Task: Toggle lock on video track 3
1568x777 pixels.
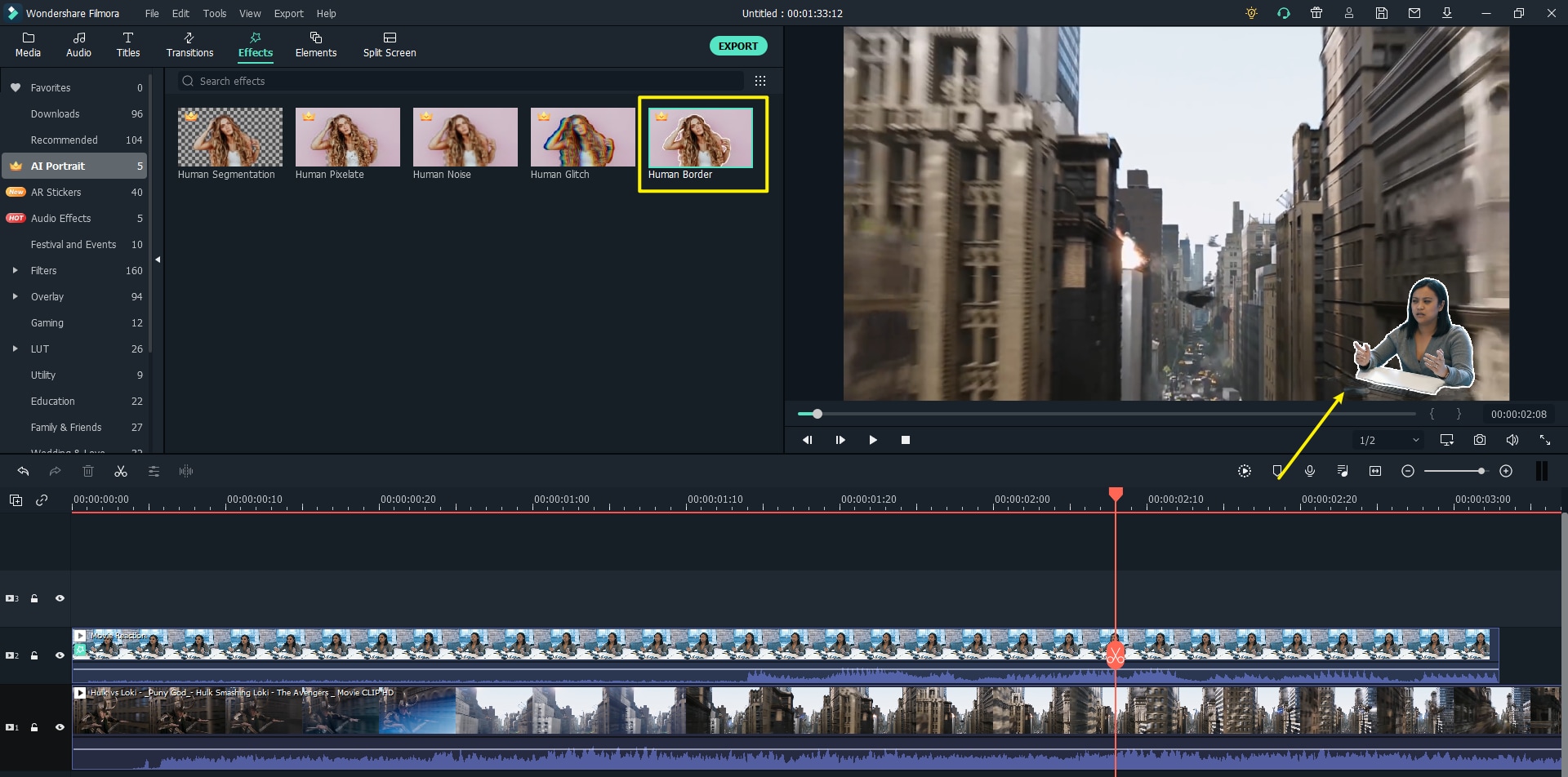Action: (x=34, y=598)
